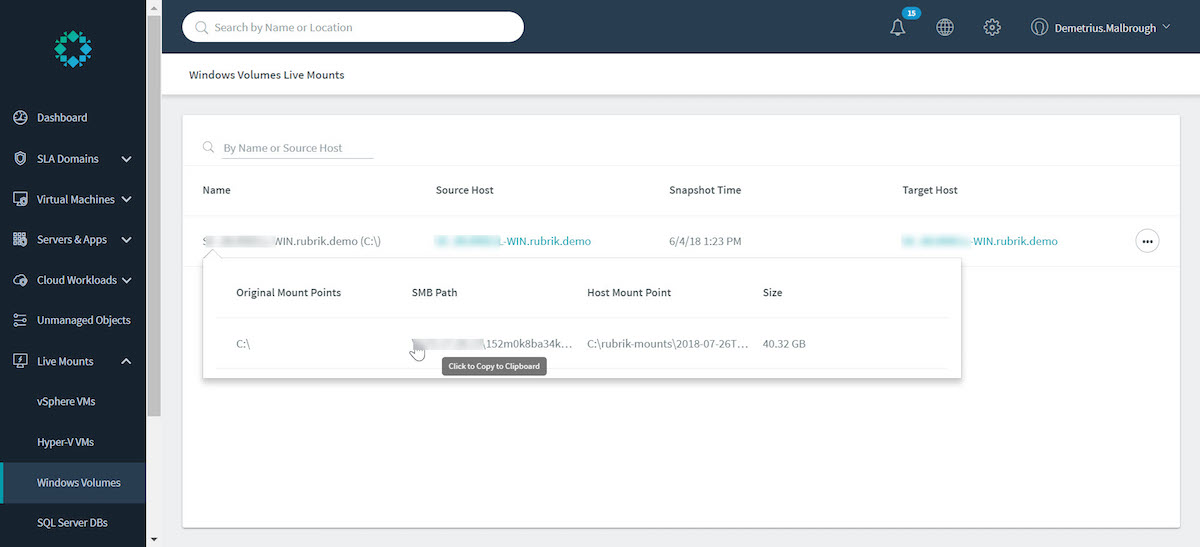1200x547 pixels.
Task: Open the Target Host link
Action: (x=980, y=241)
